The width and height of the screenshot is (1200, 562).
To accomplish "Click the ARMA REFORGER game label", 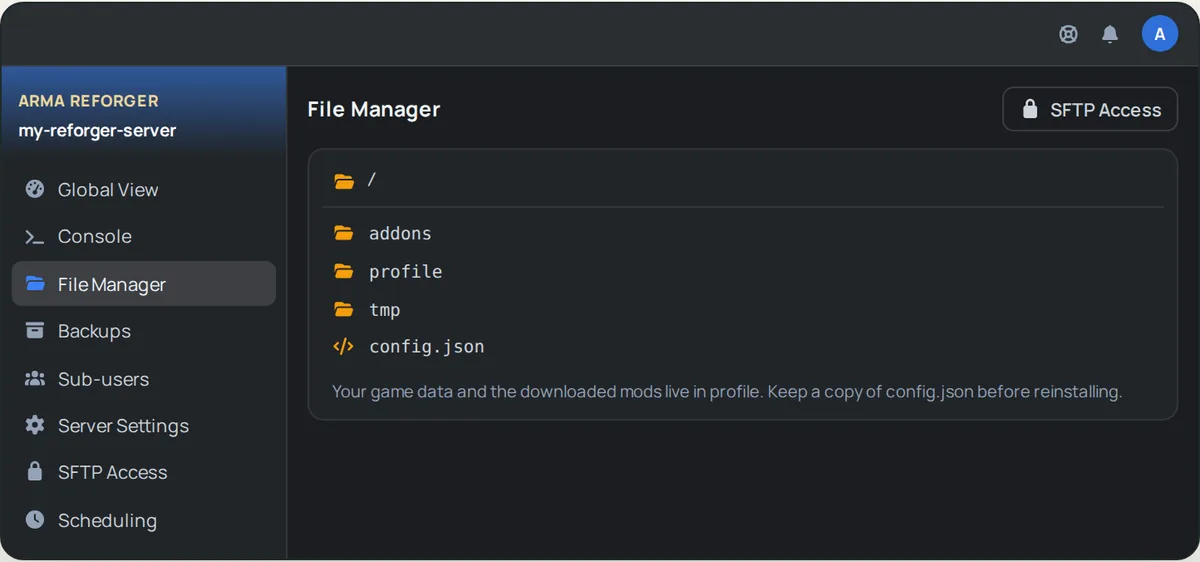I will coord(88,101).
